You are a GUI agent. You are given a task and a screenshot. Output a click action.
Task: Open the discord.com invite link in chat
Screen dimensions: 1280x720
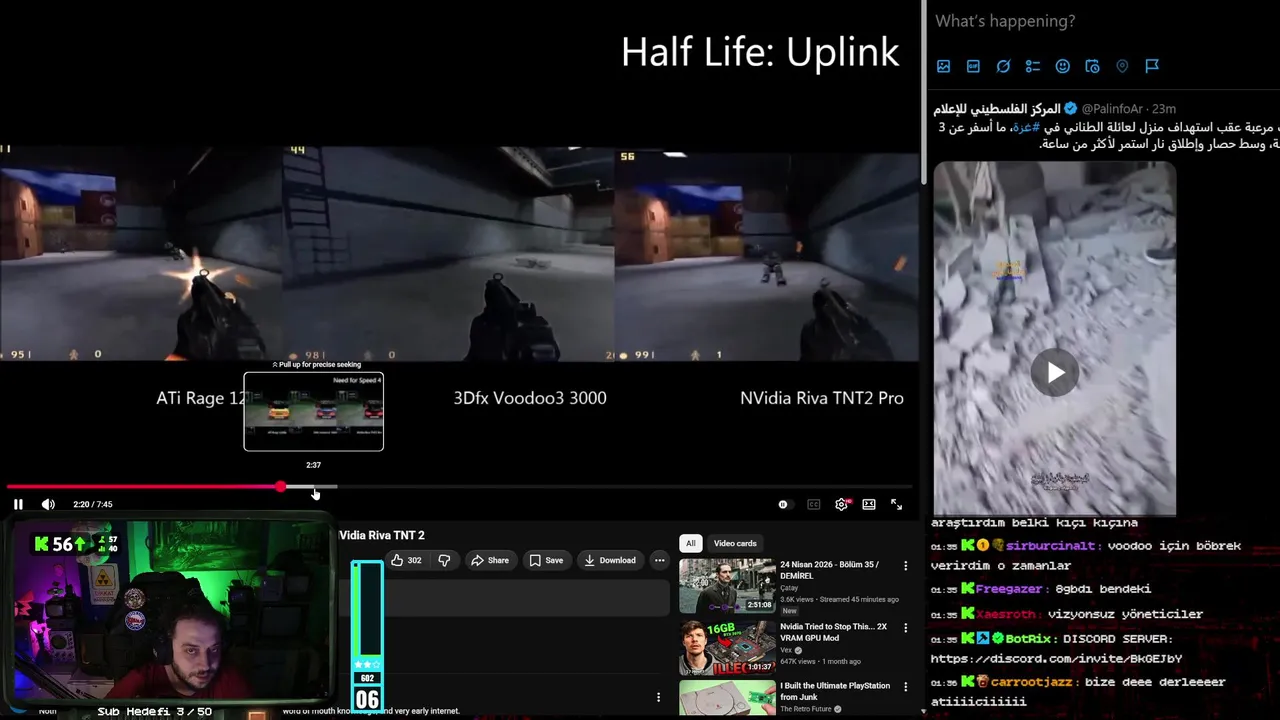1056,659
